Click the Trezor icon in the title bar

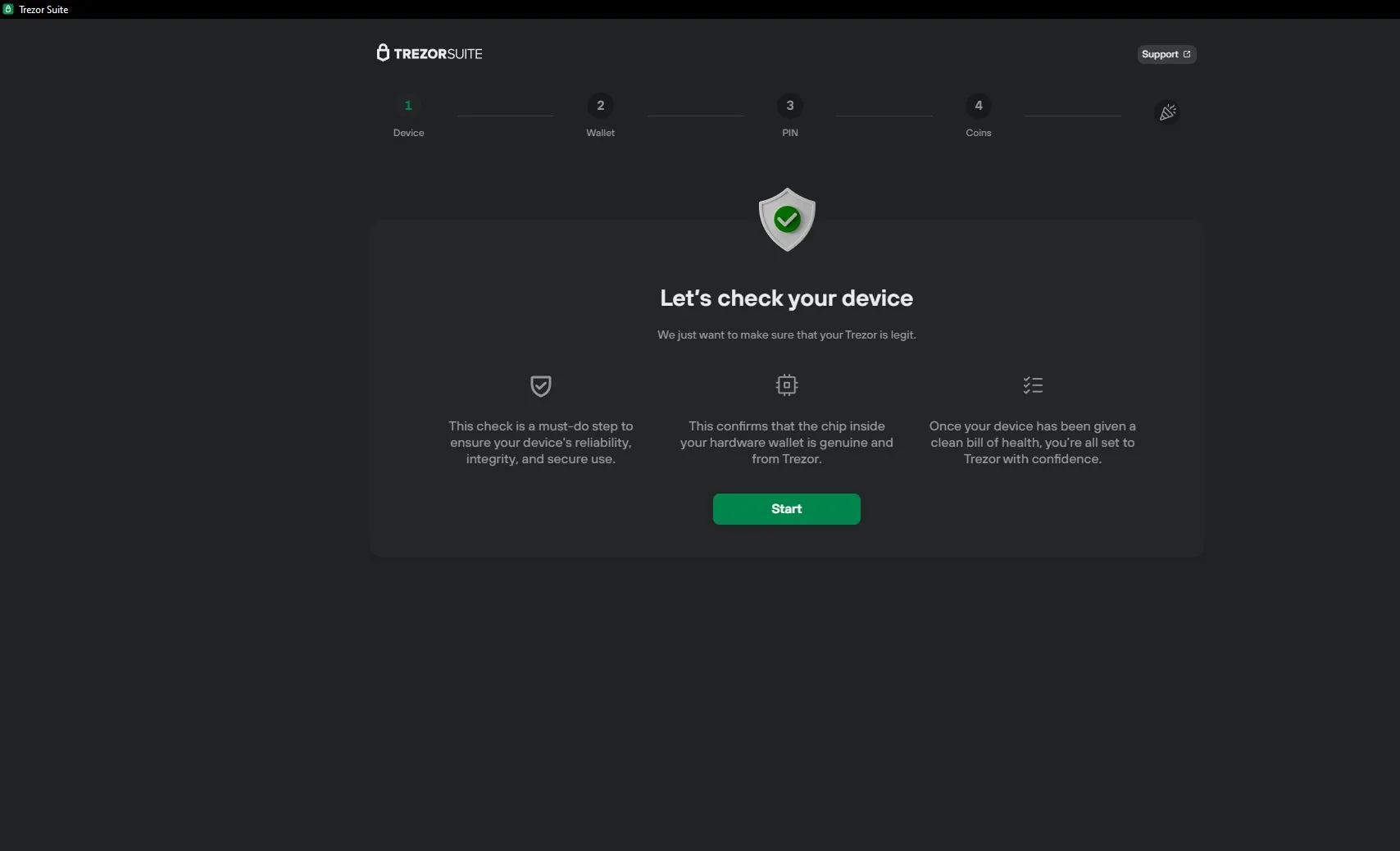point(8,9)
